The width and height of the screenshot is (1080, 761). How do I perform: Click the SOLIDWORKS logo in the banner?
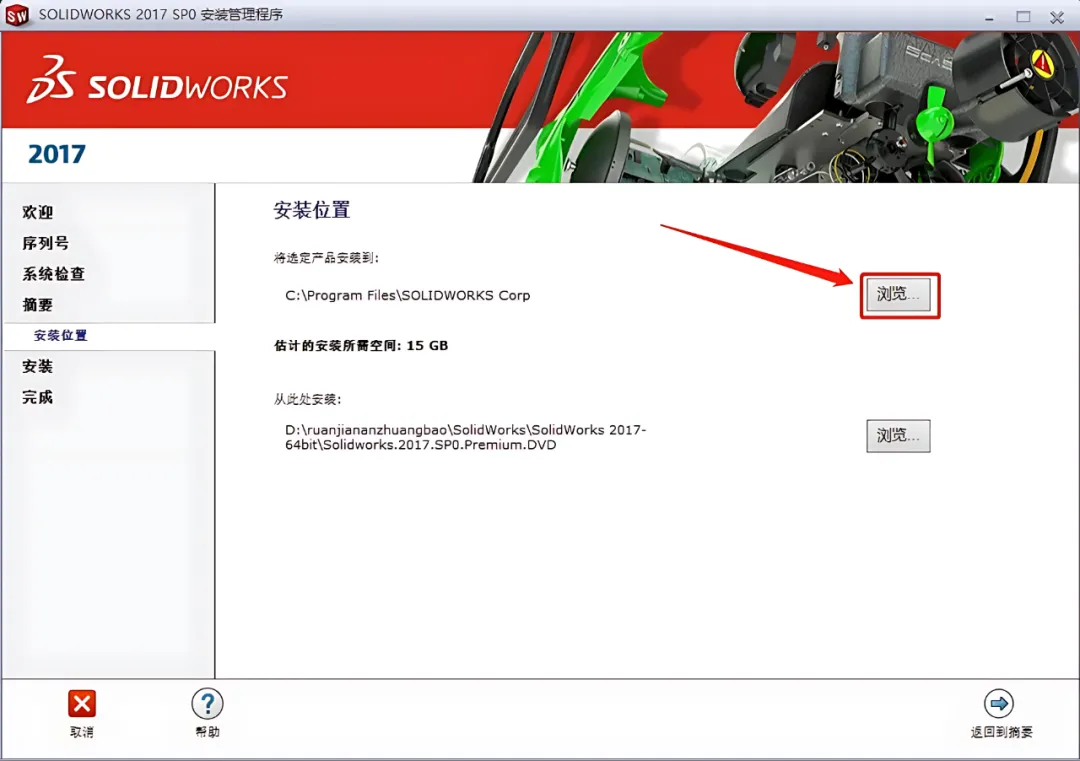point(158,81)
